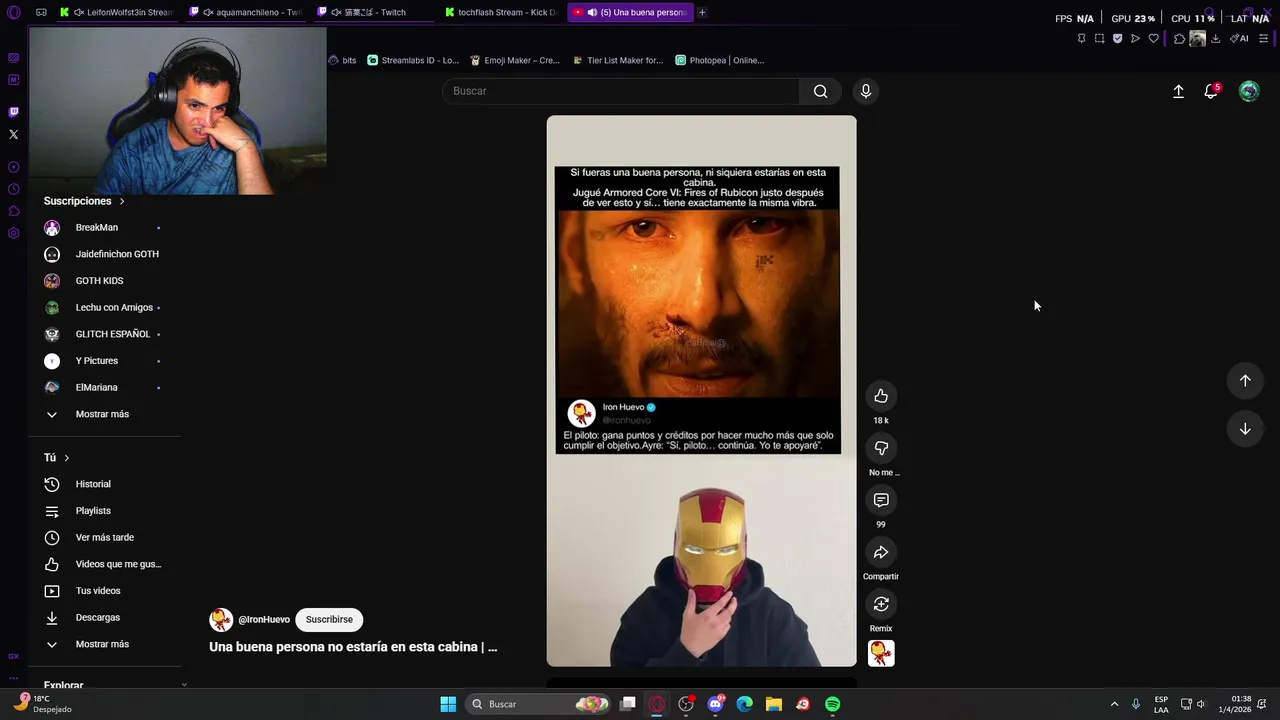Select the Una buena persona YouTube tab
Viewport: 1280px width, 720px height.
tap(630, 12)
